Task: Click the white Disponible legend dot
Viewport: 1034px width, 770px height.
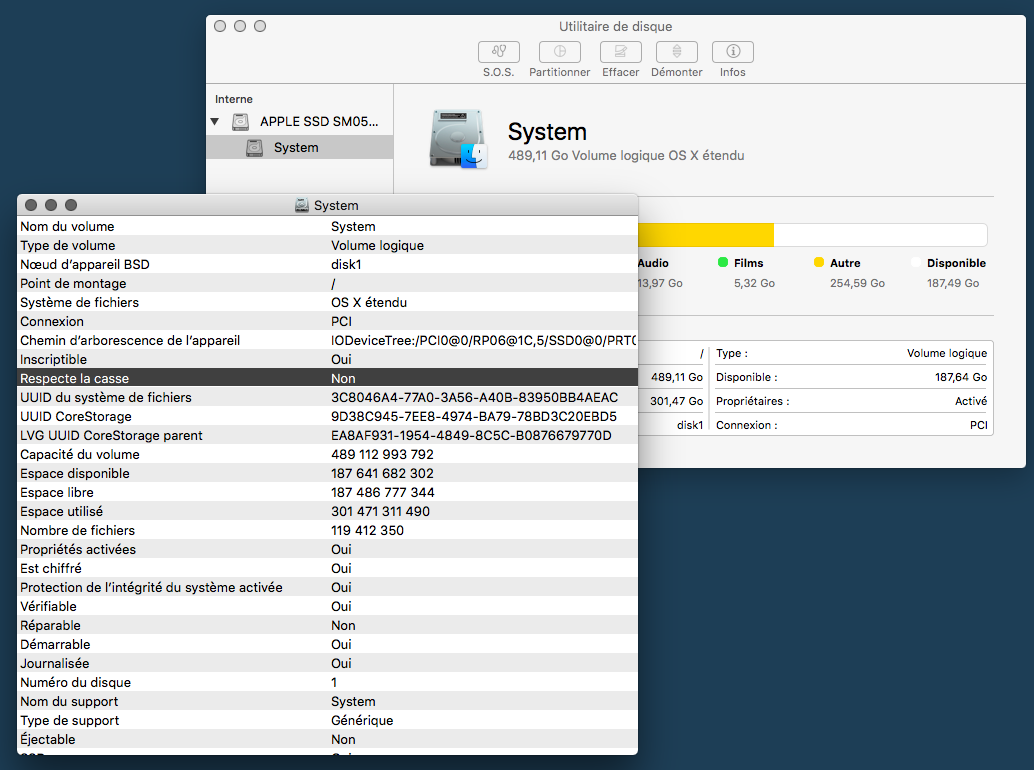Action: point(916,262)
